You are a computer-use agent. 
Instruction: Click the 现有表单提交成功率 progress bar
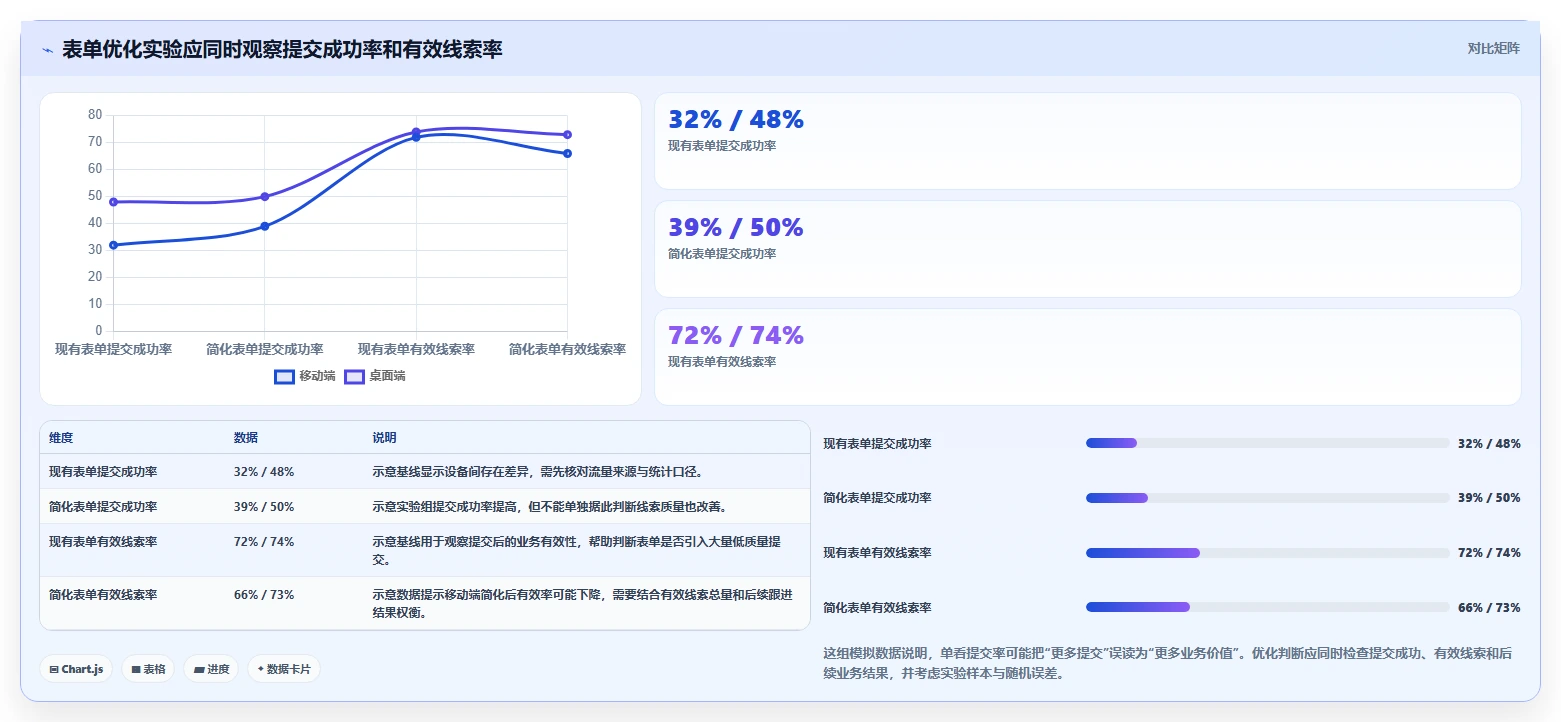coord(1267,443)
